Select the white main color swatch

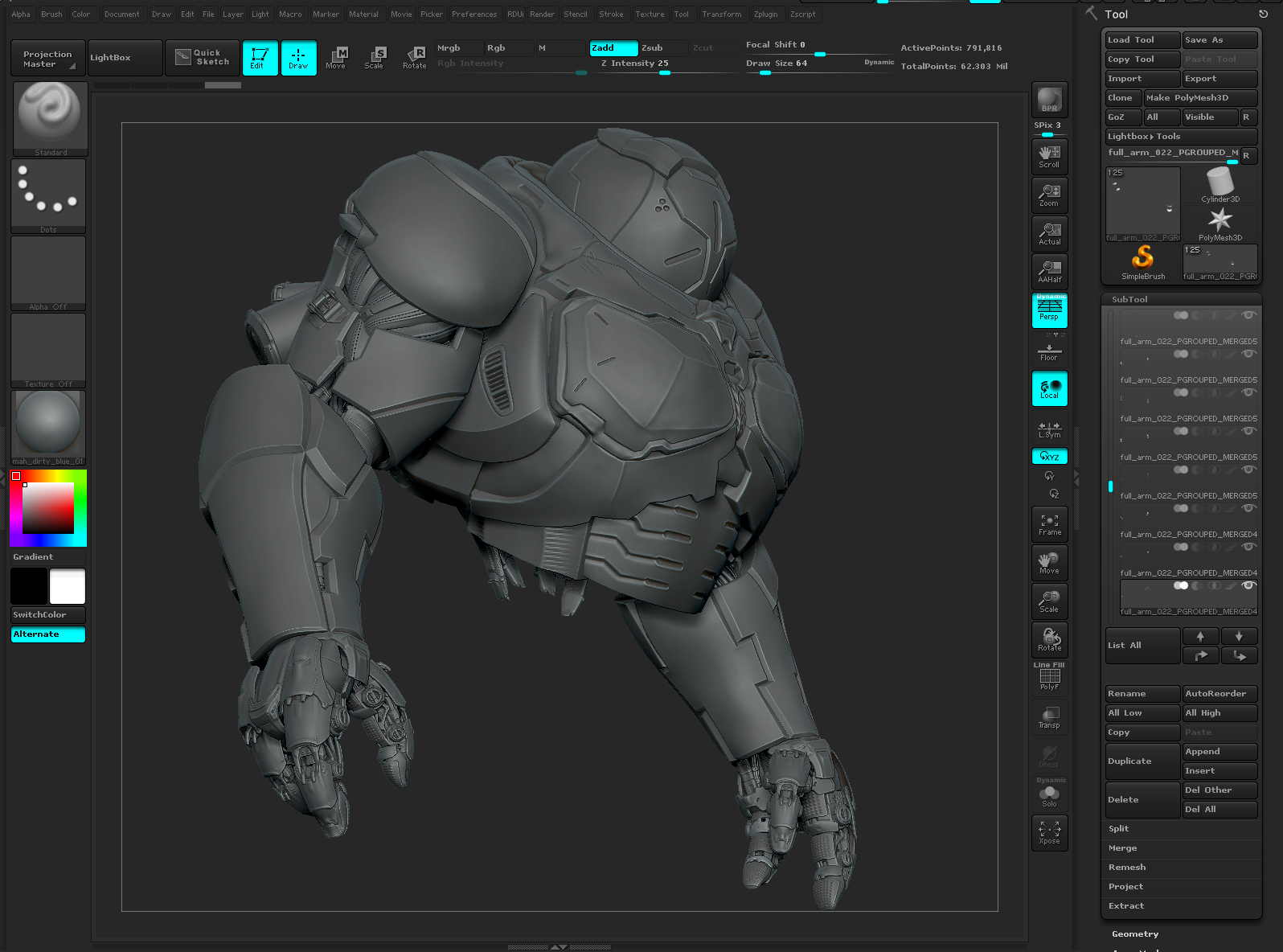click(68, 586)
